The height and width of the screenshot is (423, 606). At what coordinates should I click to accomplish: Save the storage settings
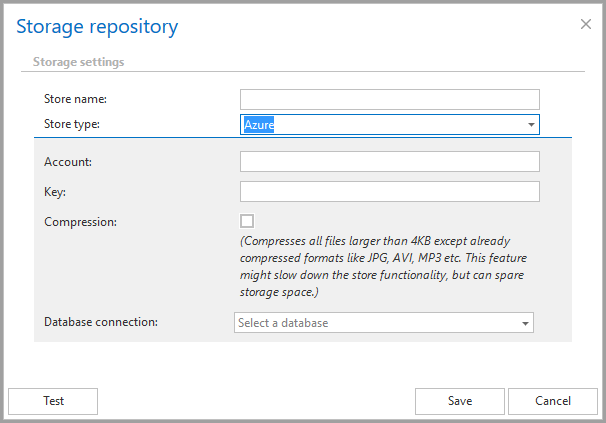(459, 401)
